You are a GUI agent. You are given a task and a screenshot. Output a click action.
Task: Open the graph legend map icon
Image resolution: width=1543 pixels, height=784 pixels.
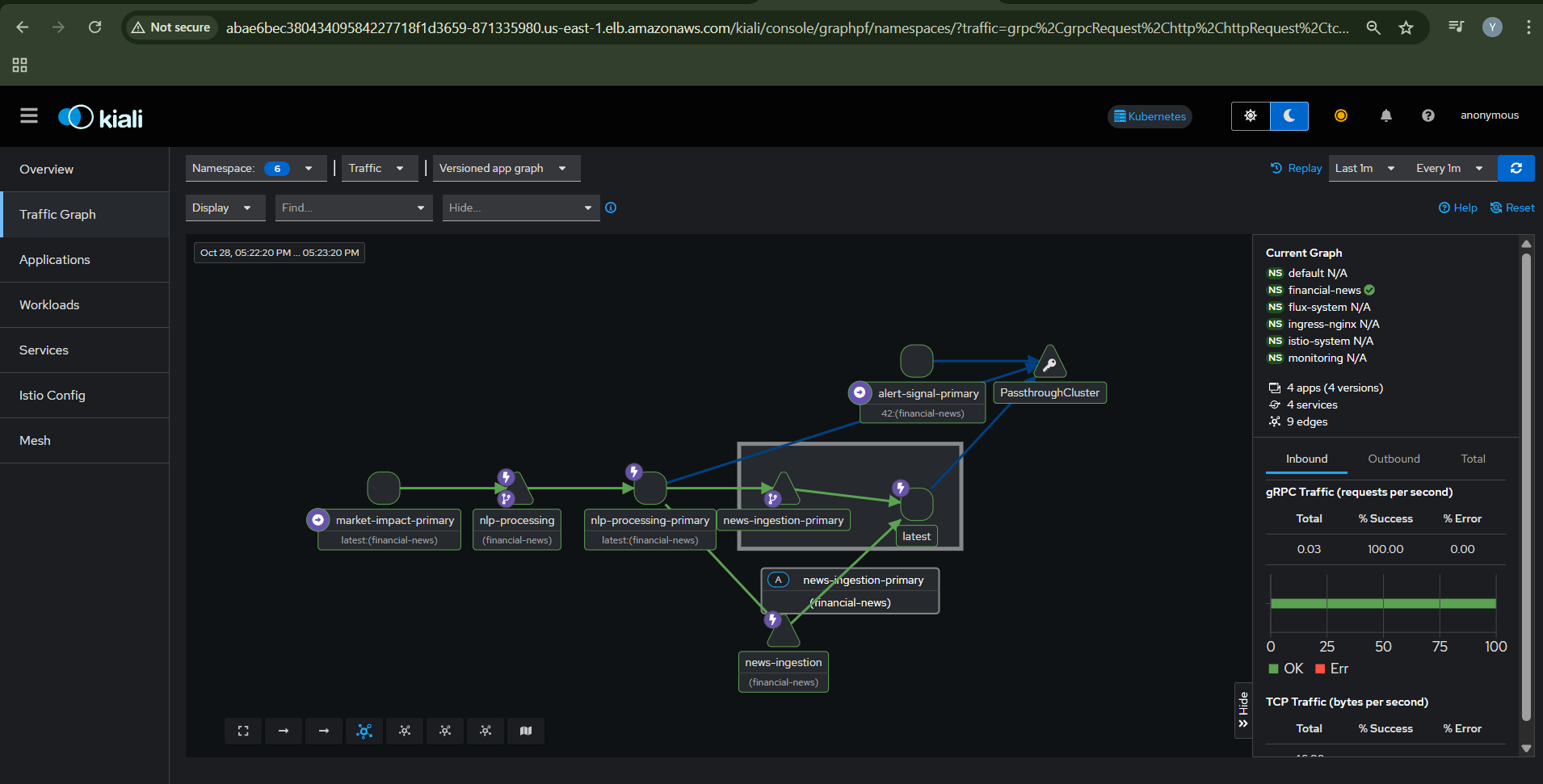click(525, 731)
